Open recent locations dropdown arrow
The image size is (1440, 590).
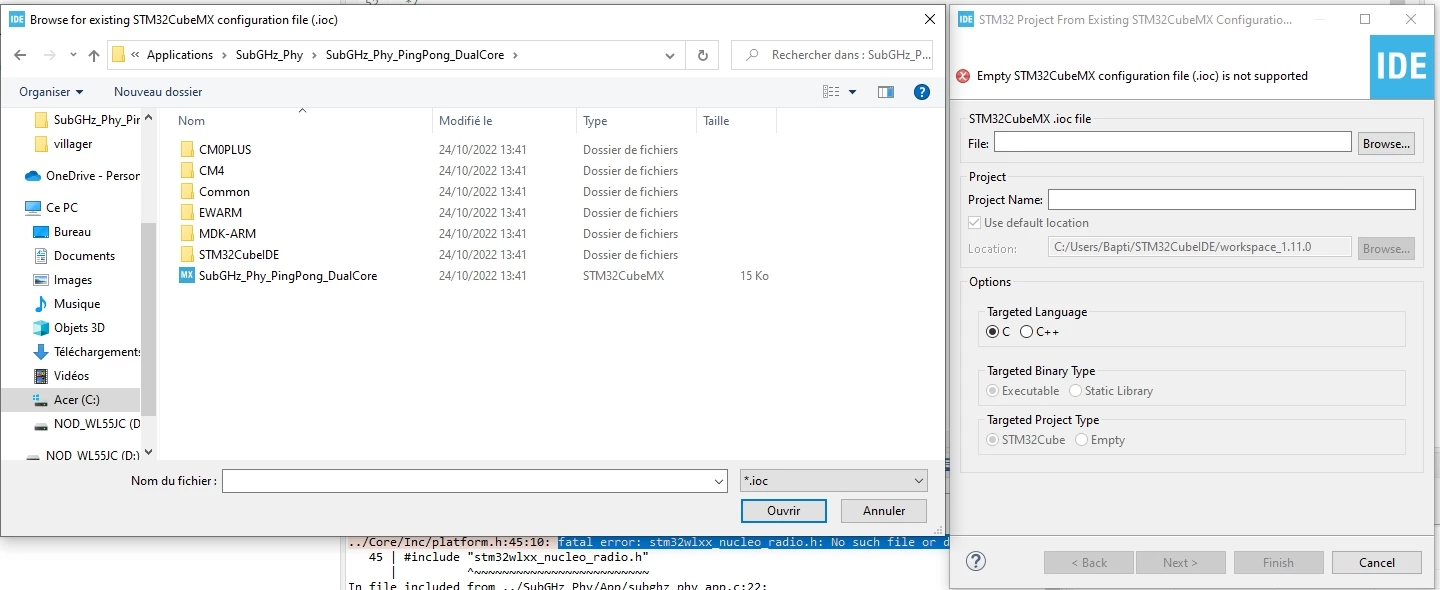pos(72,56)
